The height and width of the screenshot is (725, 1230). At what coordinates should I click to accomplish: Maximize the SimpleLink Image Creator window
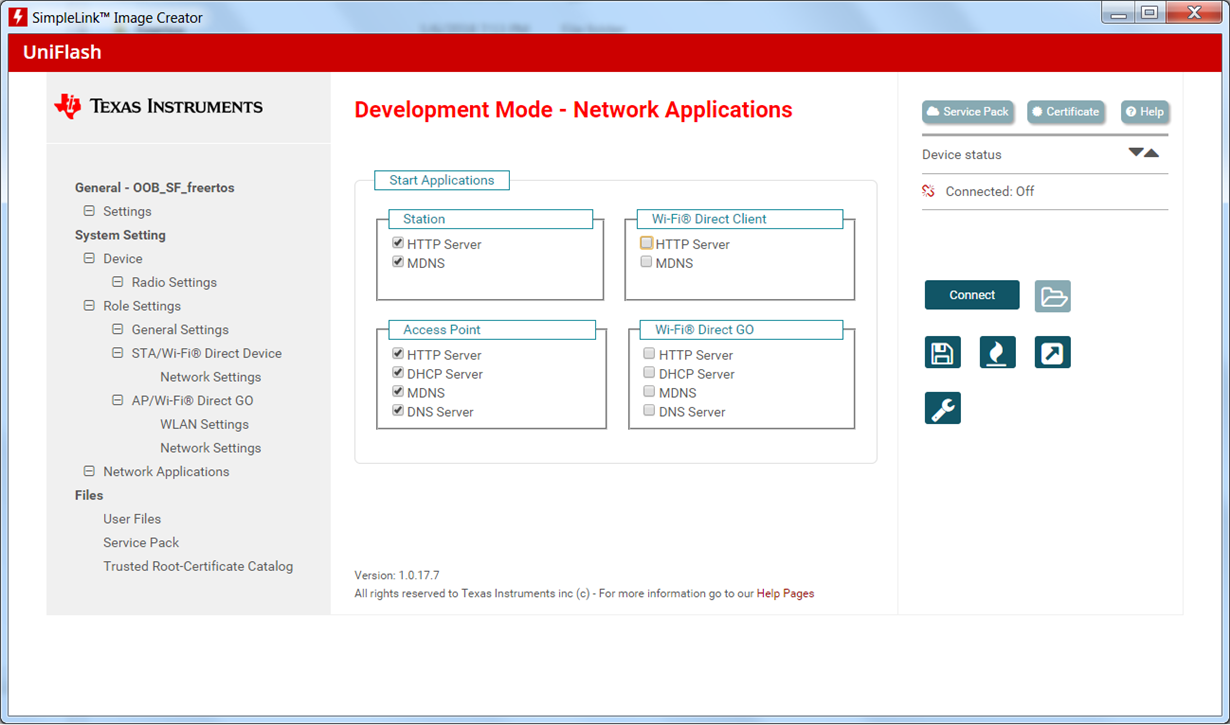point(1149,13)
